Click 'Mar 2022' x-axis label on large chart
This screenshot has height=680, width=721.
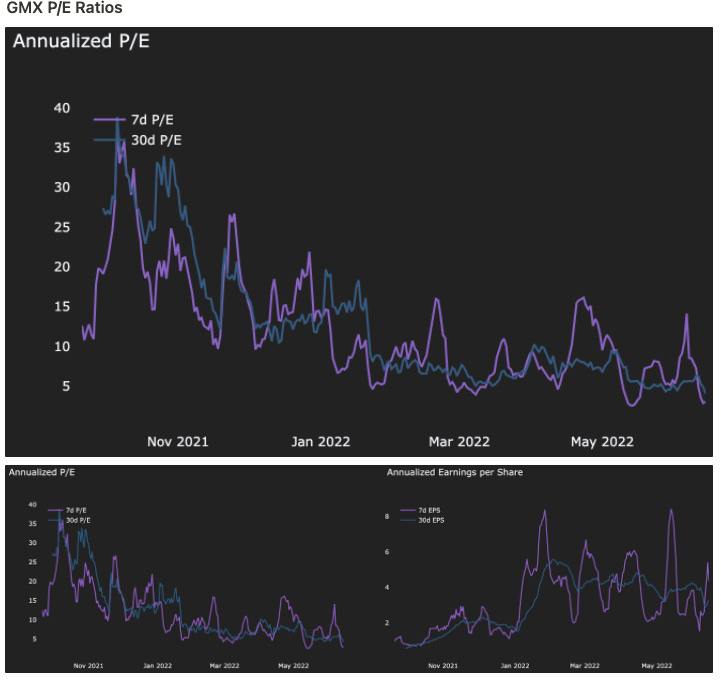(x=459, y=442)
